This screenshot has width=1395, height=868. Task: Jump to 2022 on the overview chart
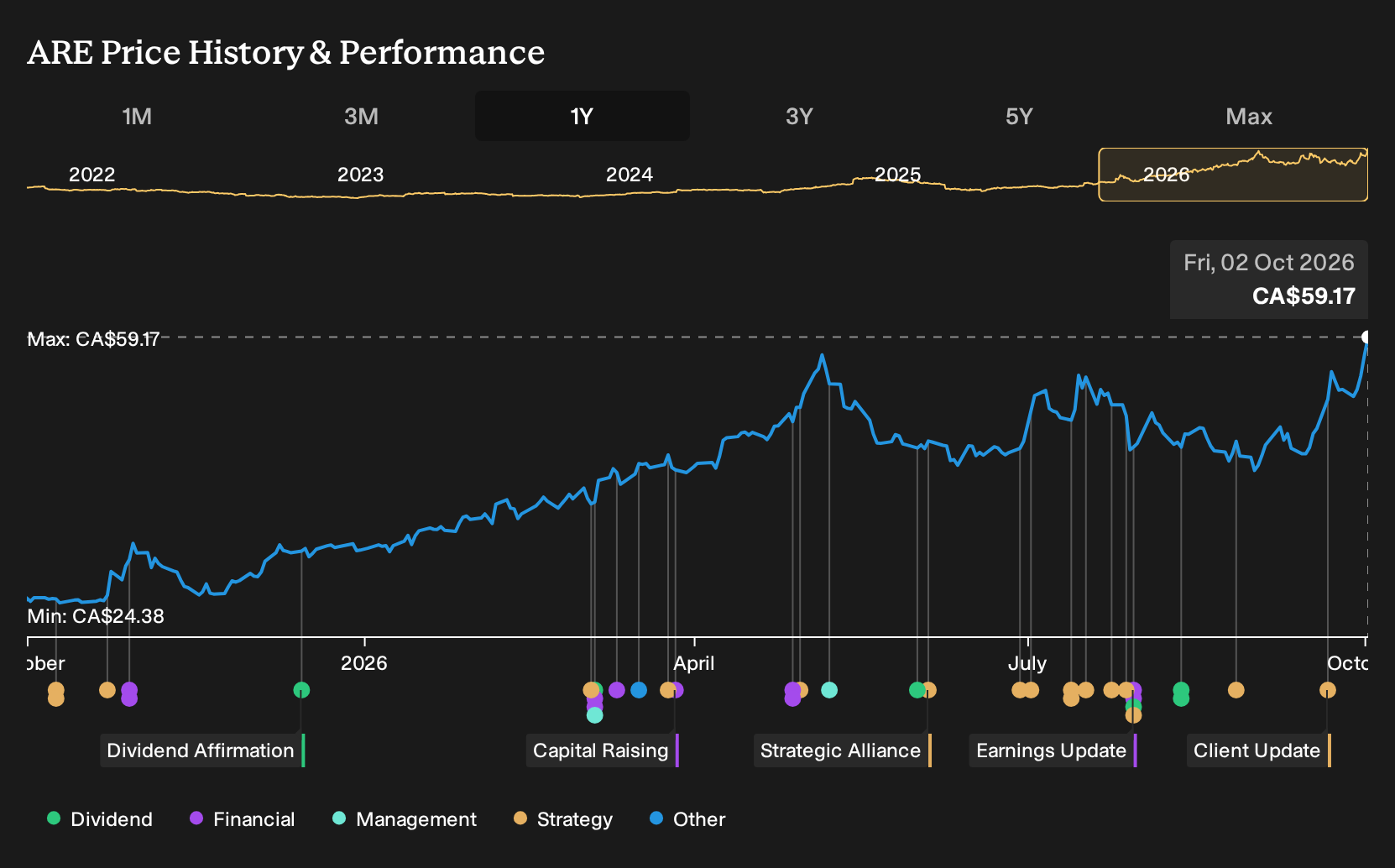(91, 175)
